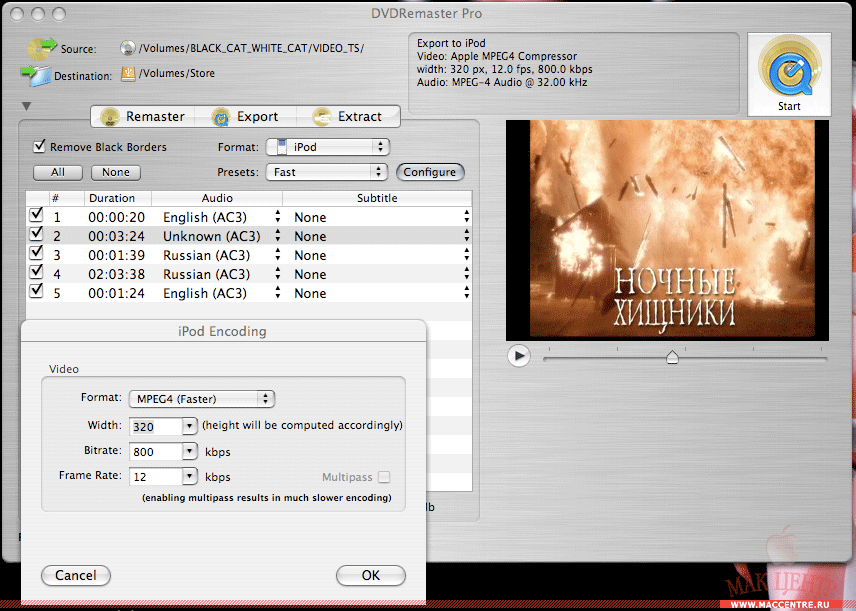This screenshot has width=856, height=611.
Task: Click the Export tab QuickTime icon
Action: click(x=221, y=117)
